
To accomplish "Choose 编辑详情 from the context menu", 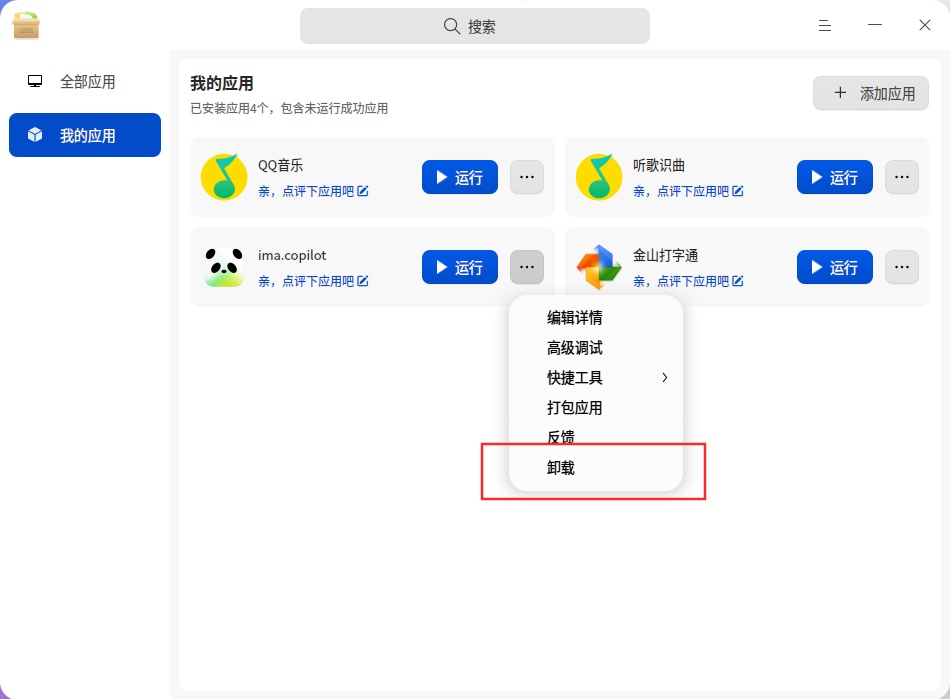I will click(x=596, y=317).
